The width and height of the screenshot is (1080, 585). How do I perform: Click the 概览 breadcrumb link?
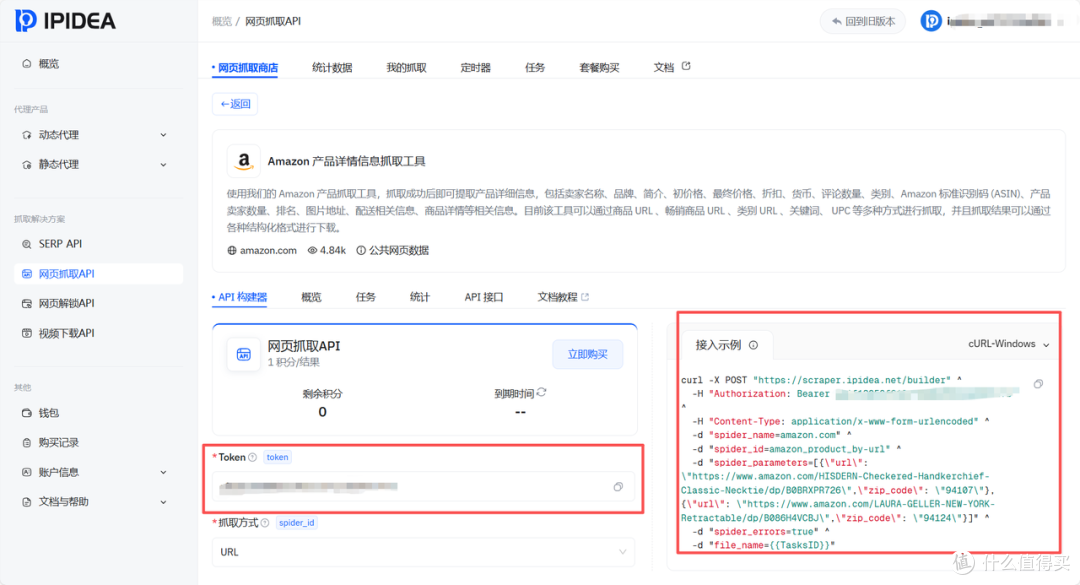tap(222, 21)
